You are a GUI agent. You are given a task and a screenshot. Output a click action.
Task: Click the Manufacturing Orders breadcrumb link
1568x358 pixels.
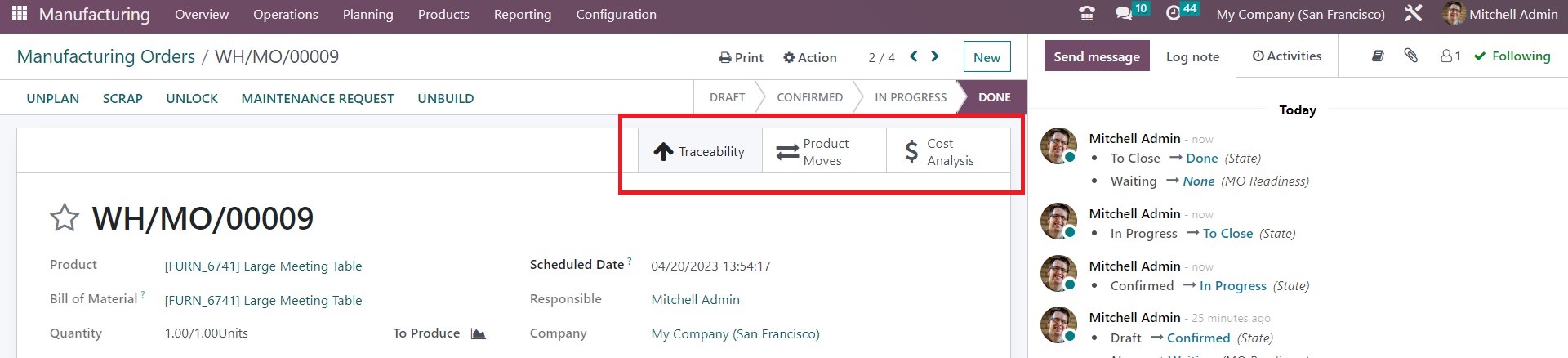coord(106,56)
